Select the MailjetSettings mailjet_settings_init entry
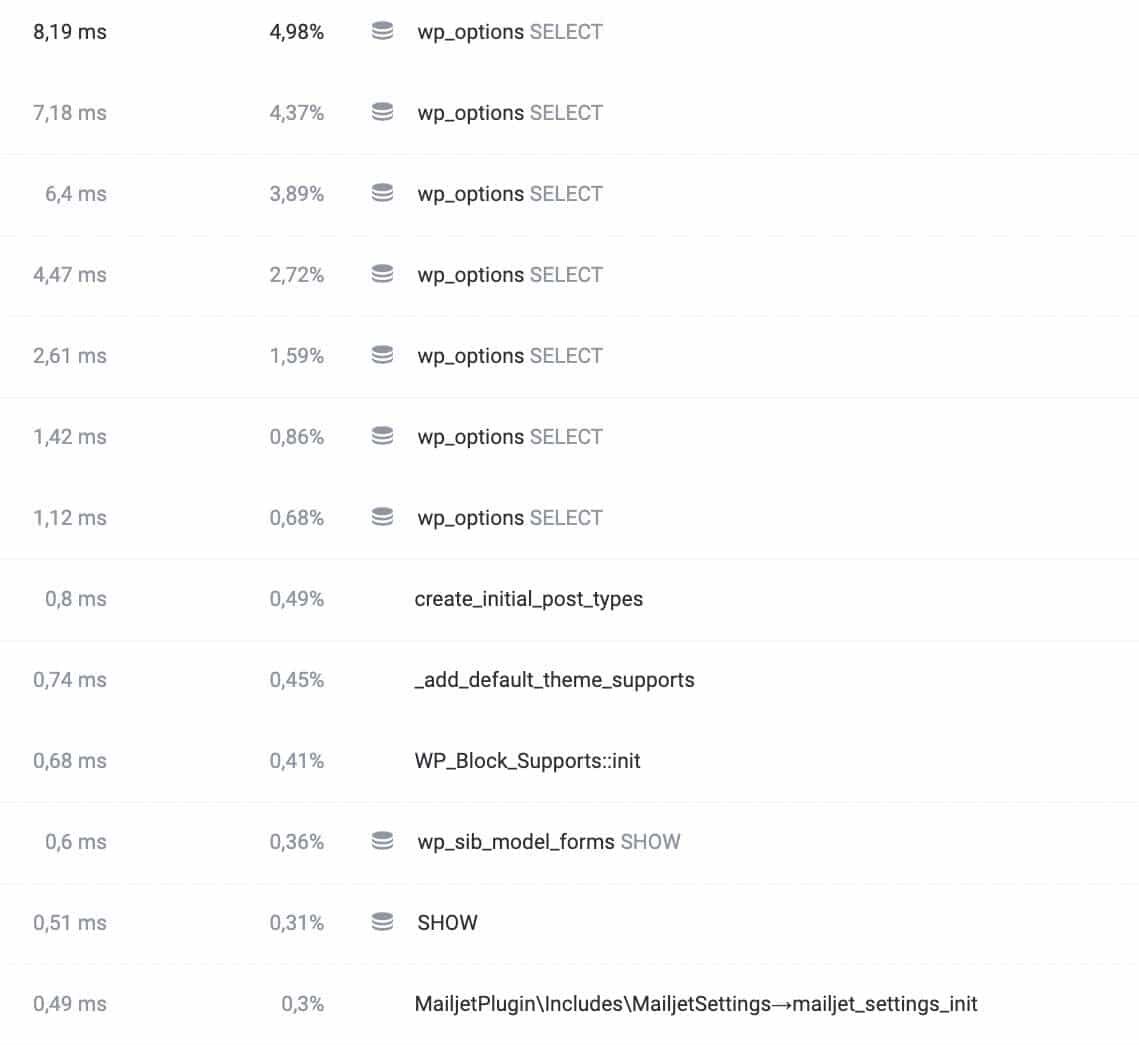The image size is (1139, 1045). click(x=697, y=1003)
